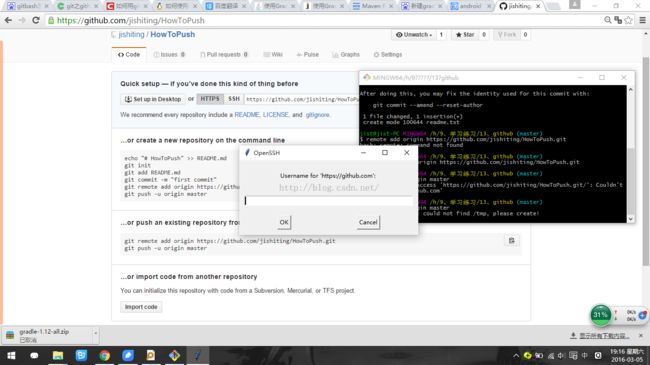Bookmark this page with the star
Viewport: 650px width, 365px height.
(628, 20)
